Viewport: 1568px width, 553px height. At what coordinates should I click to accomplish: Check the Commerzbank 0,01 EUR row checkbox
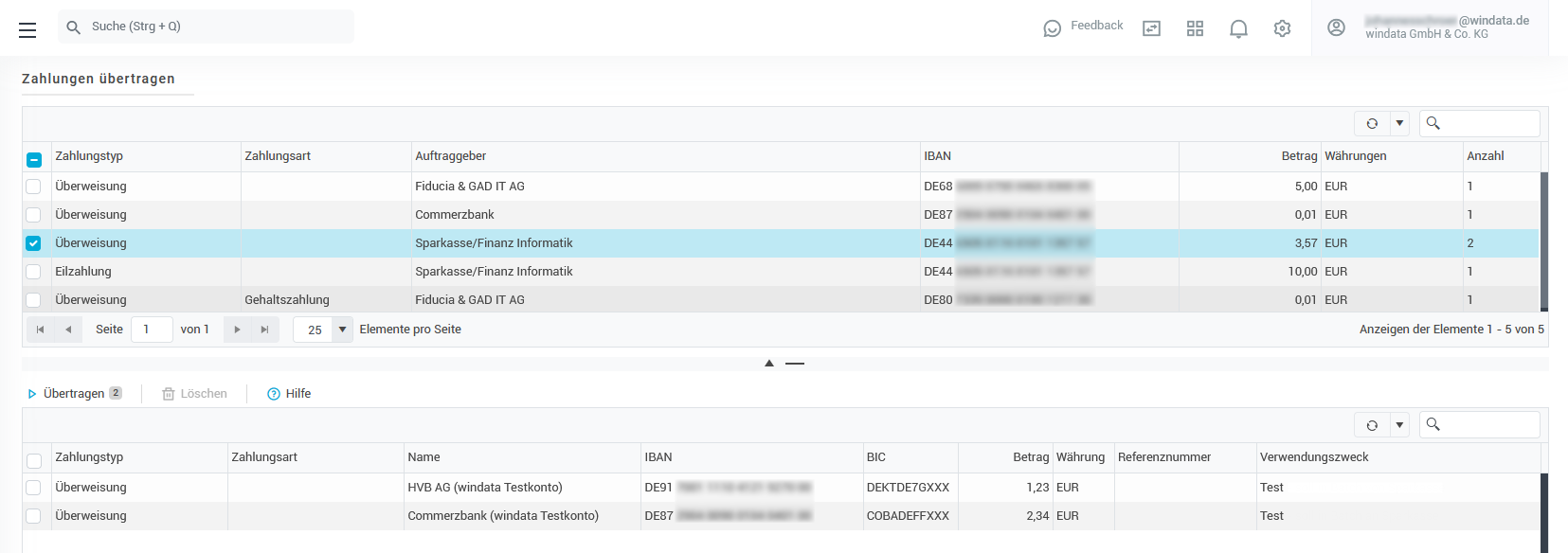click(x=34, y=215)
